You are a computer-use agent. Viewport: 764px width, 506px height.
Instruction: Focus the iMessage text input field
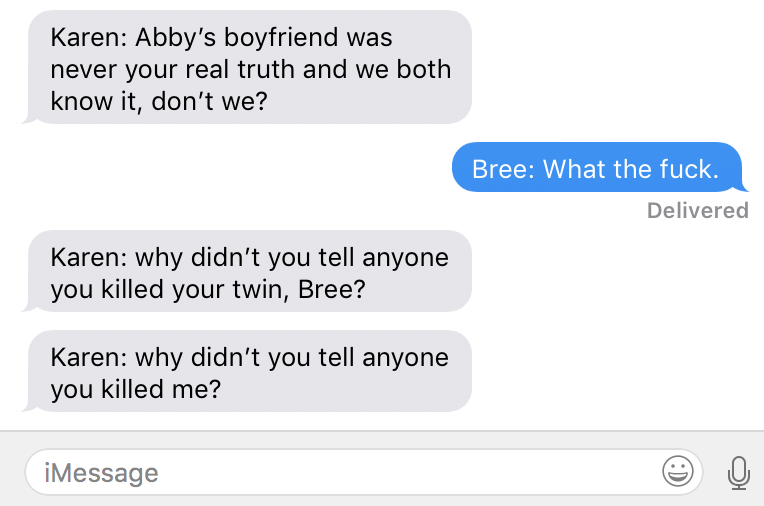(363, 472)
